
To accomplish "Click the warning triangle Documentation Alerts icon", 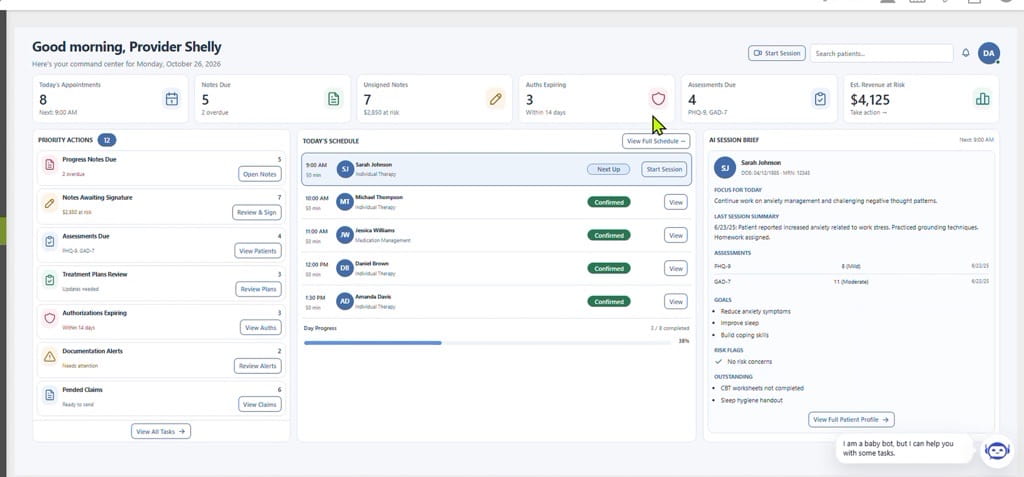I will click(50, 357).
